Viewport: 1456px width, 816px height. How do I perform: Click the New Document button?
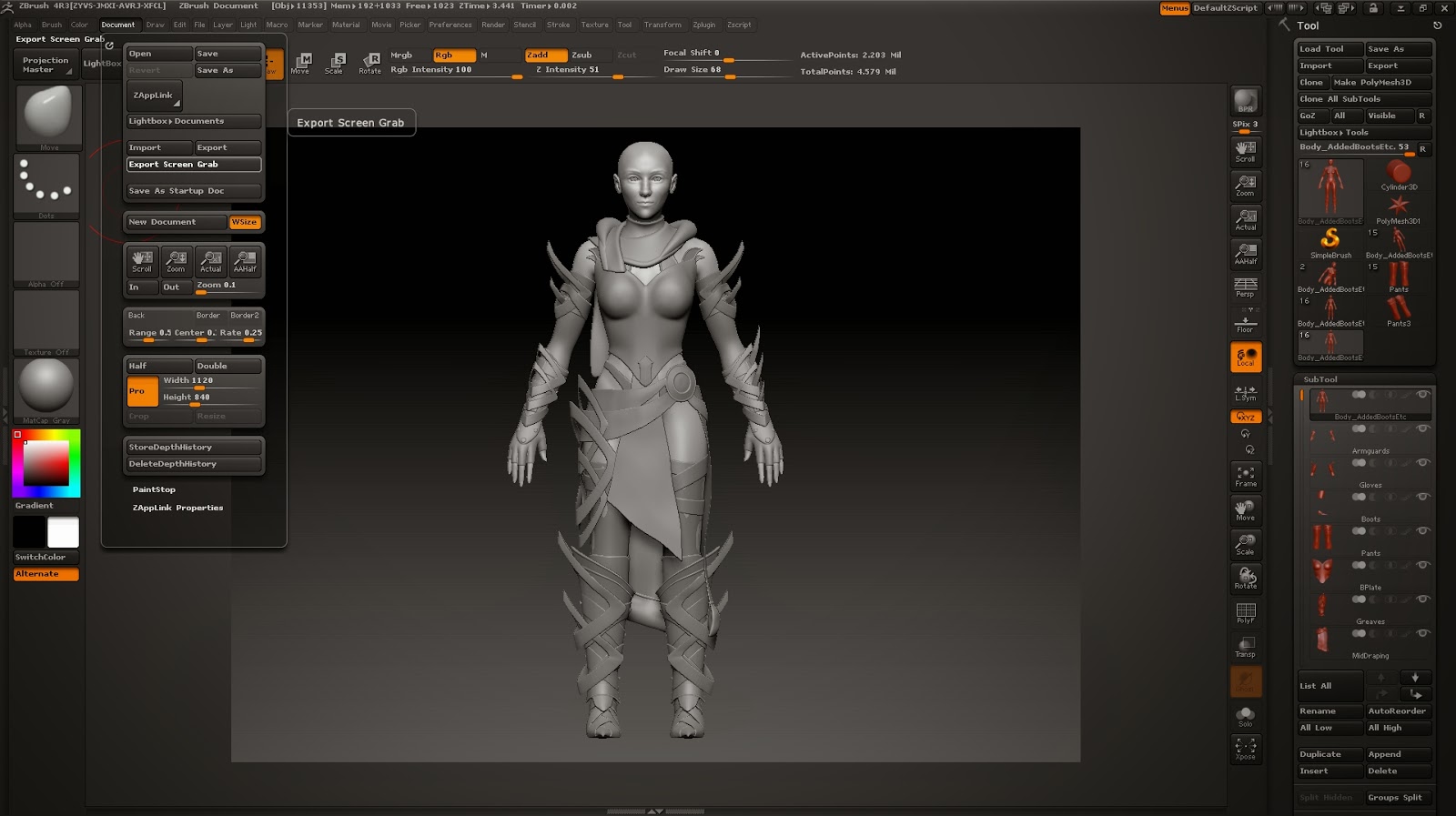177,222
